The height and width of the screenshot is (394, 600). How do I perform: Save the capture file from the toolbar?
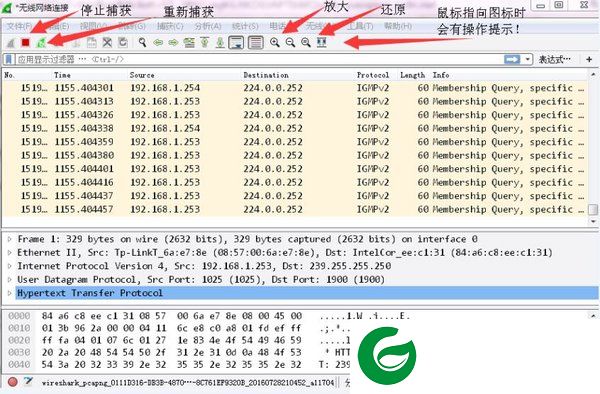92,42
